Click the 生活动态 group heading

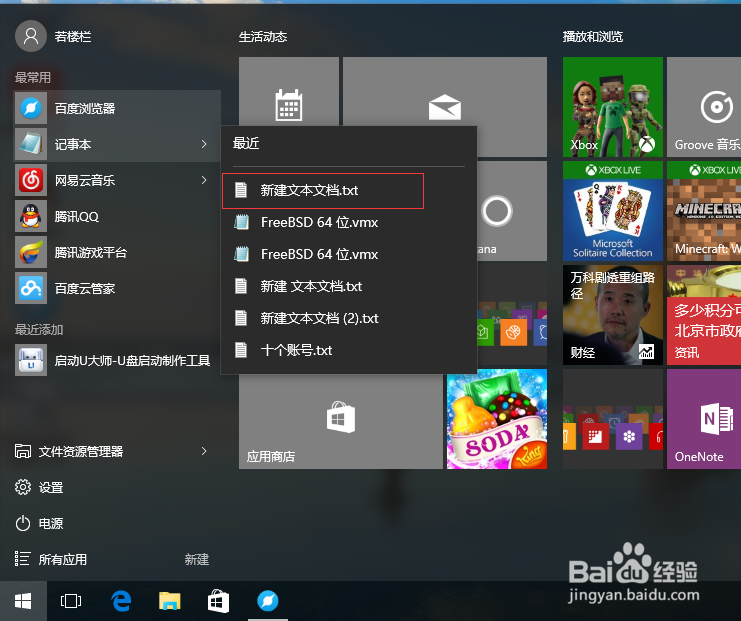263,37
